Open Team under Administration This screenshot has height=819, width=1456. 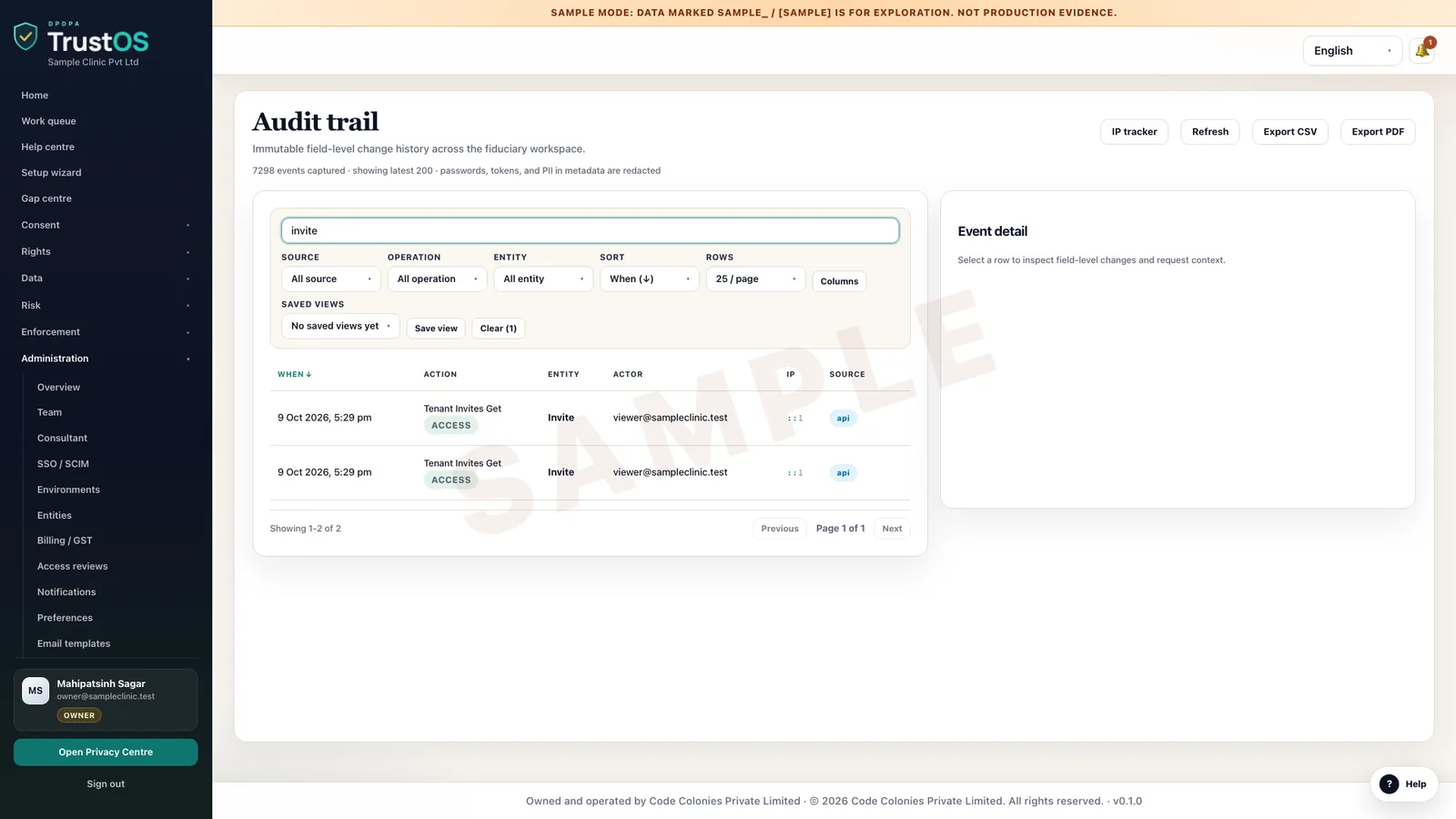click(x=49, y=412)
